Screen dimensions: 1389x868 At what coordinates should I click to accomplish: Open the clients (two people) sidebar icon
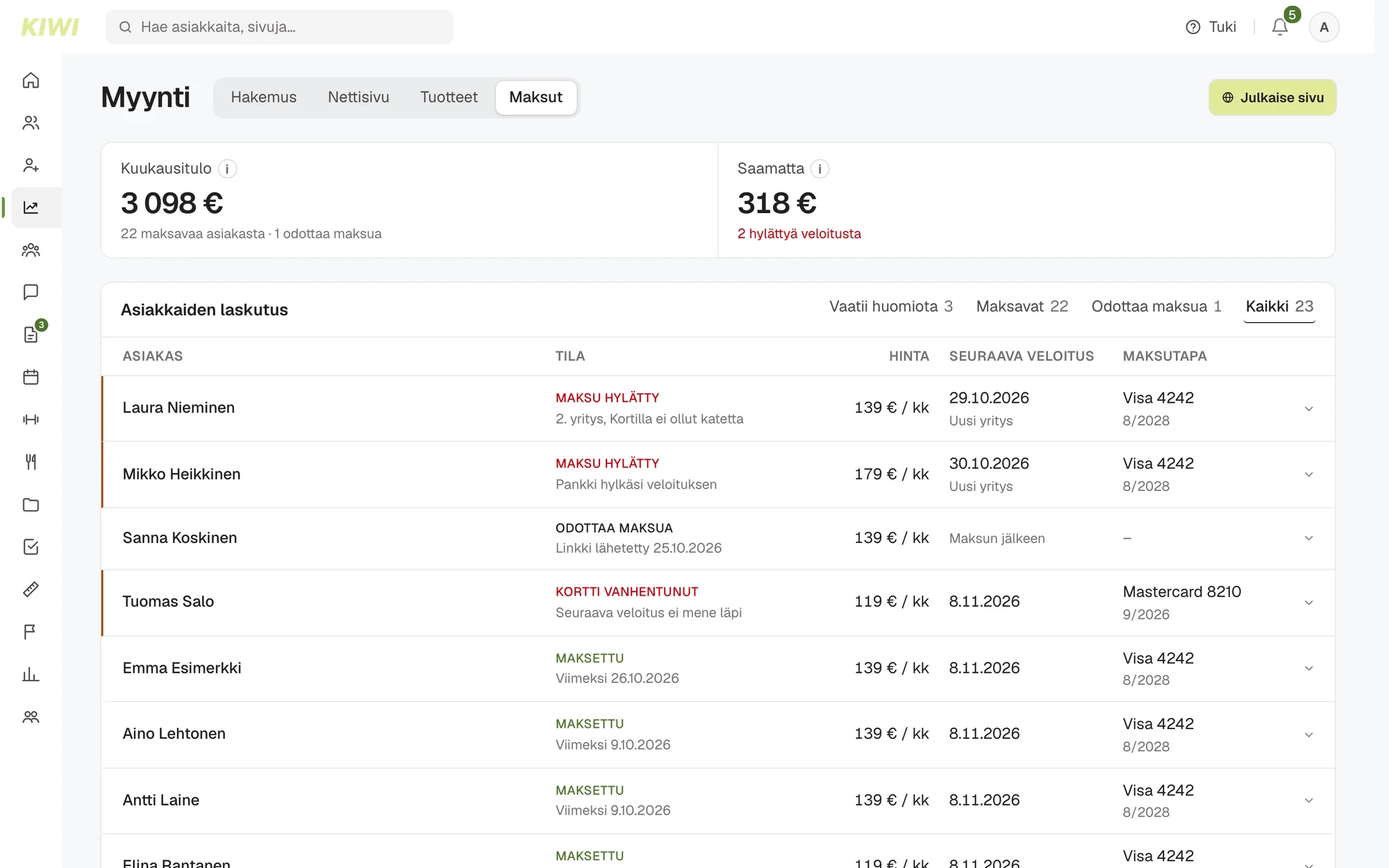point(31,123)
